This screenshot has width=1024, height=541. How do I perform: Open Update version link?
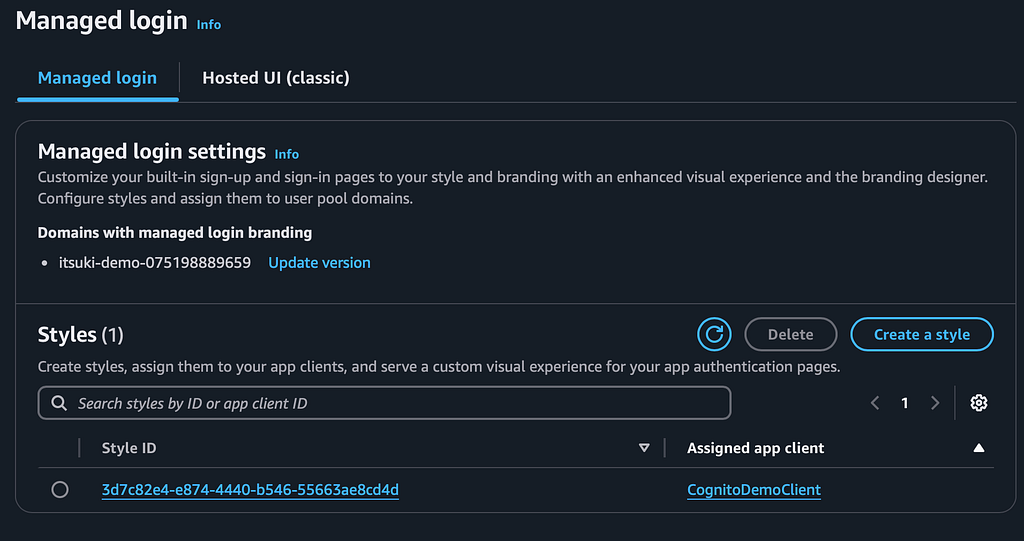tap(319, 263)
